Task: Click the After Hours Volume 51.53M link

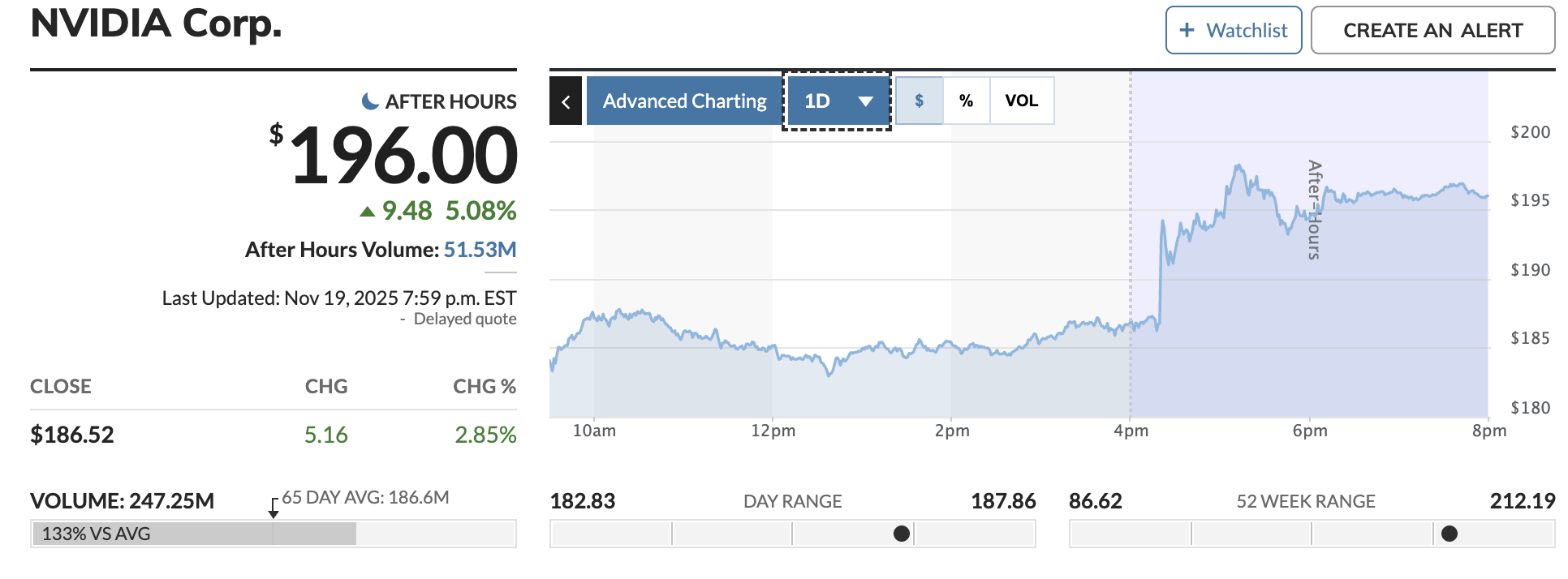Action: 480,250
